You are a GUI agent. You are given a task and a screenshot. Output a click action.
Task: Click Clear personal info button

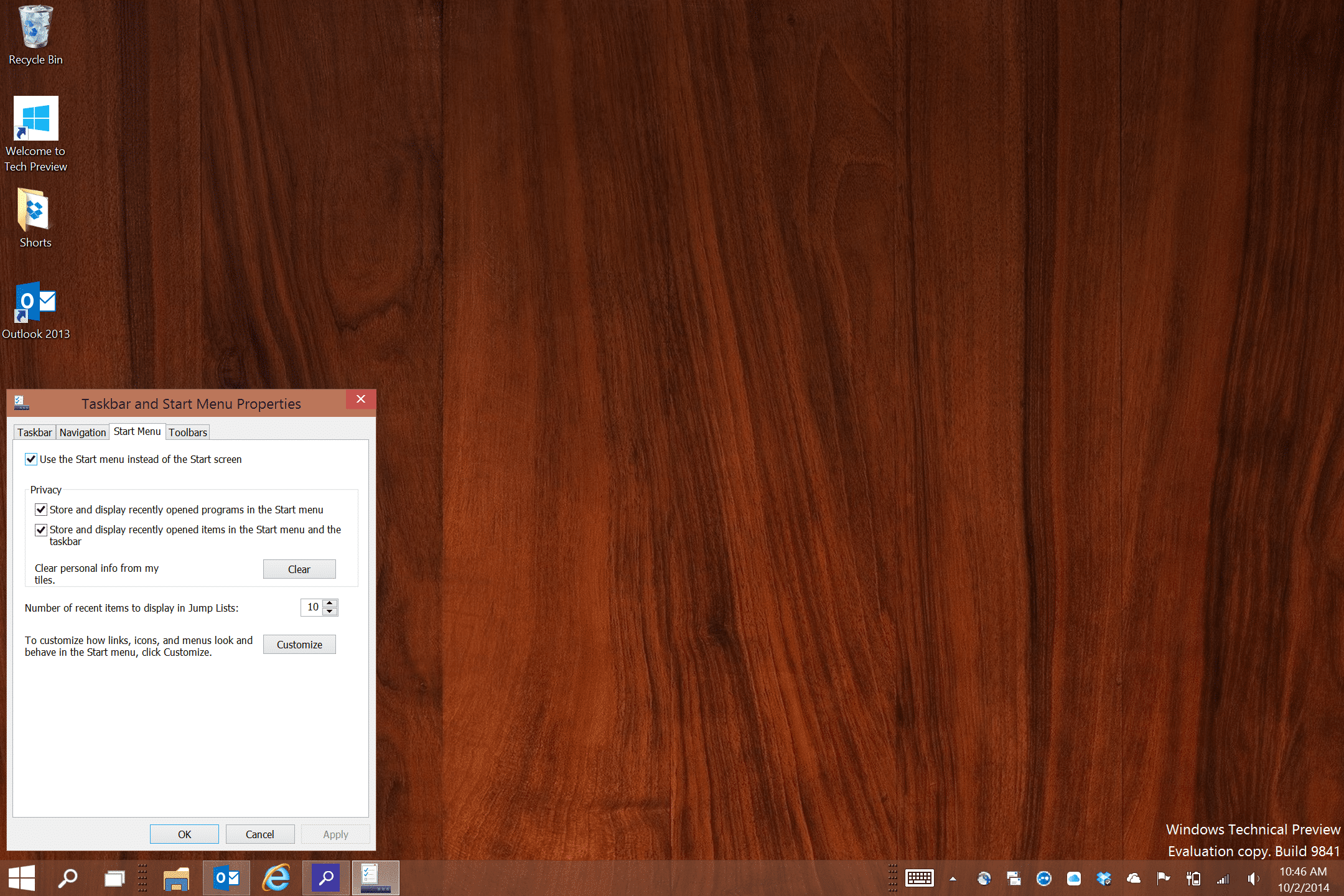pyautogui.click(x=299, y=569)
